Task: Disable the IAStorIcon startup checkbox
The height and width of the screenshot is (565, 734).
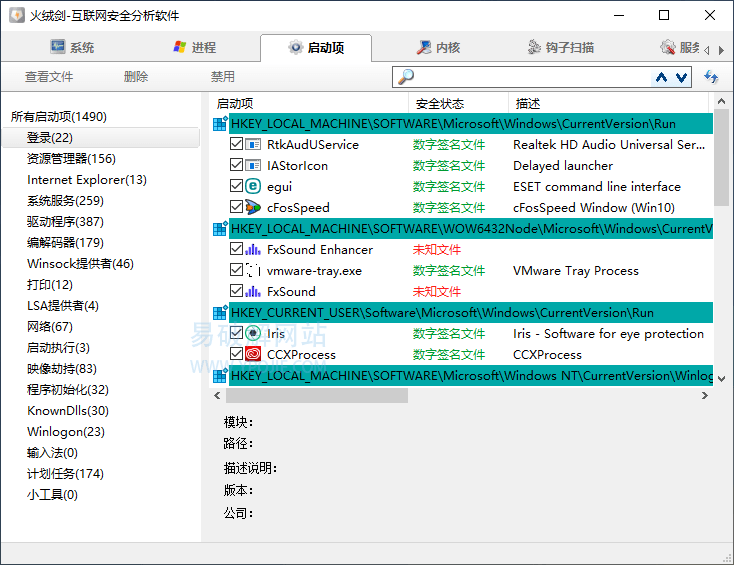Action: (236, 165)
